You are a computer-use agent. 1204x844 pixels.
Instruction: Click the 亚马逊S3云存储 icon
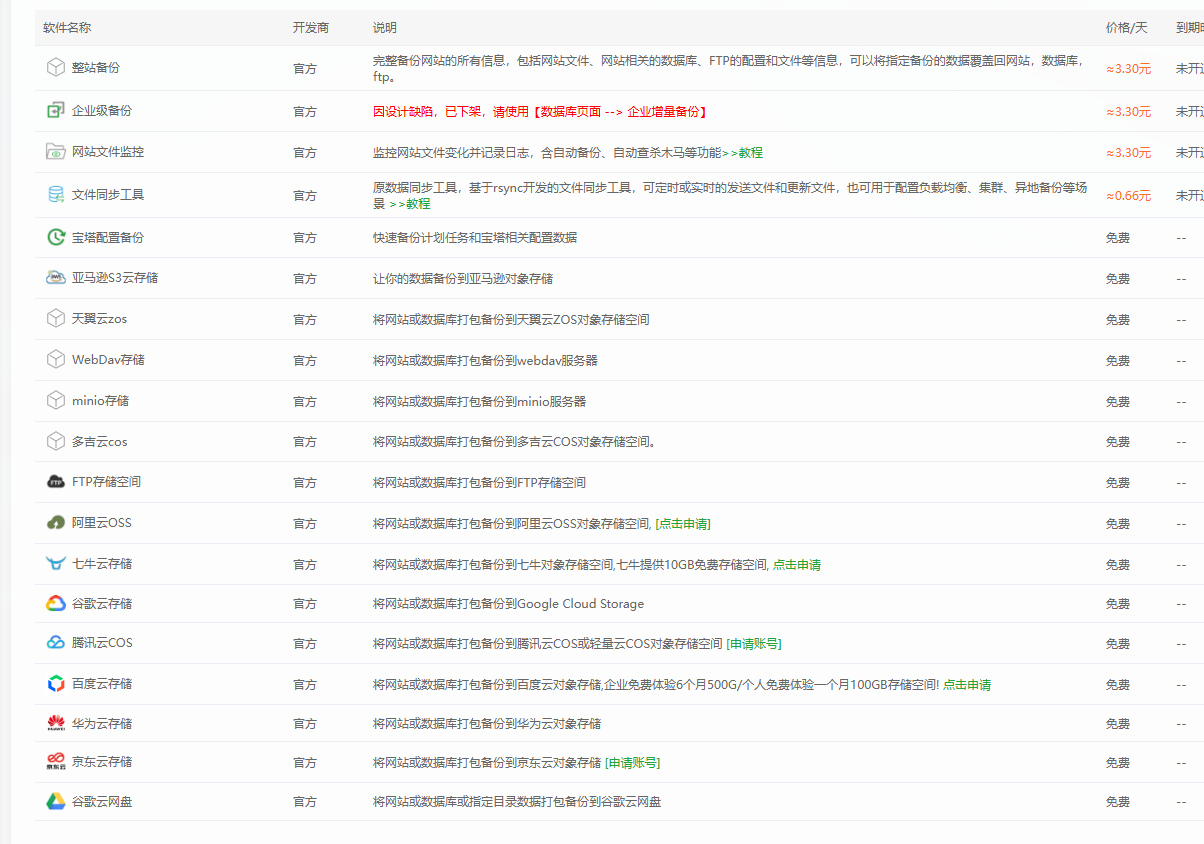point(56,277)
